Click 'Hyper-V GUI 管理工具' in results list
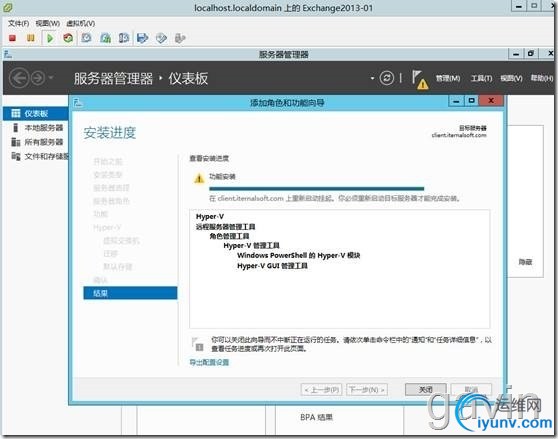This screenshot has width=558, height=439. (272, 266)
